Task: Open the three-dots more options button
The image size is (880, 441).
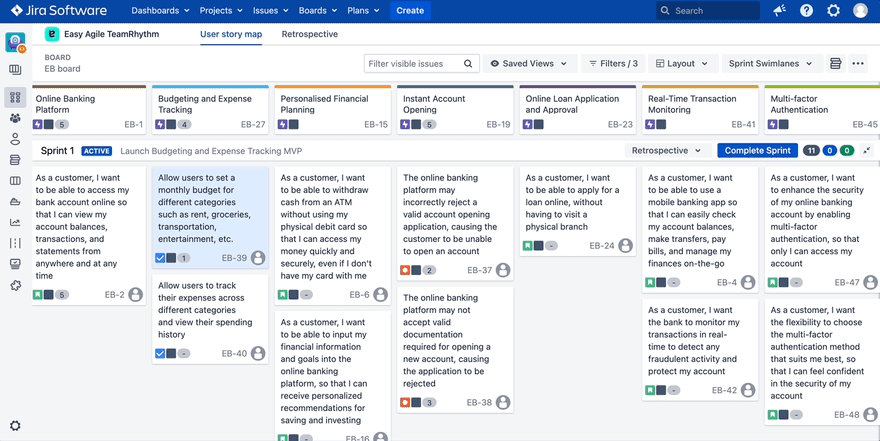Action: tap(858, 63)
